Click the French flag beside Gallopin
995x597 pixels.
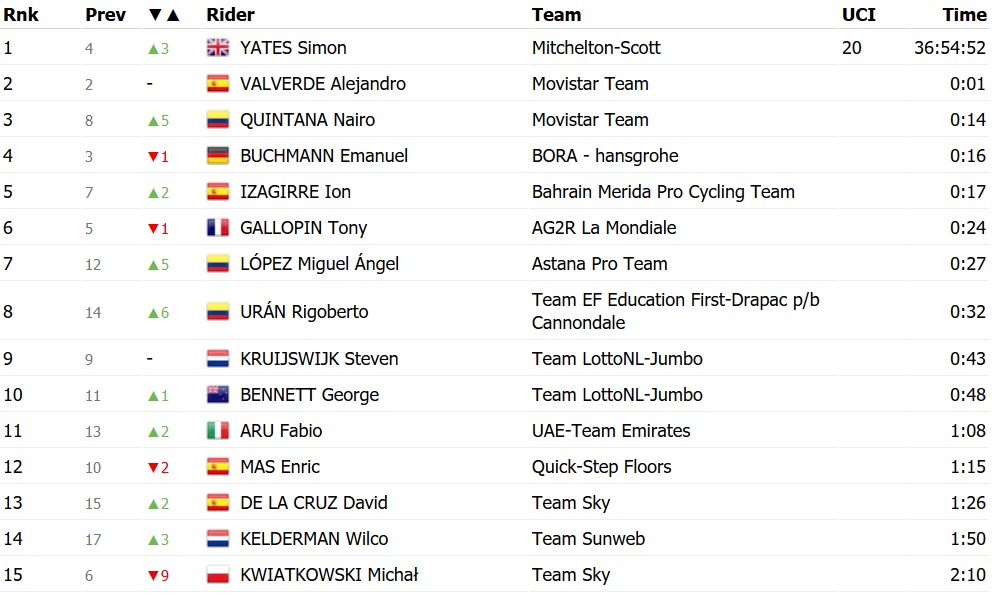pyautogui.click(x=217, y=228)
